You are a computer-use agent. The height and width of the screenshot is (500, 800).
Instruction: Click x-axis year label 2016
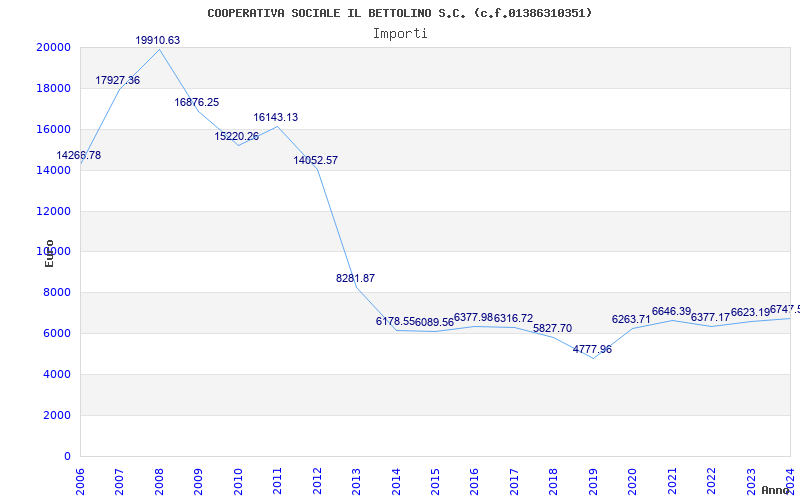(474, 482)
